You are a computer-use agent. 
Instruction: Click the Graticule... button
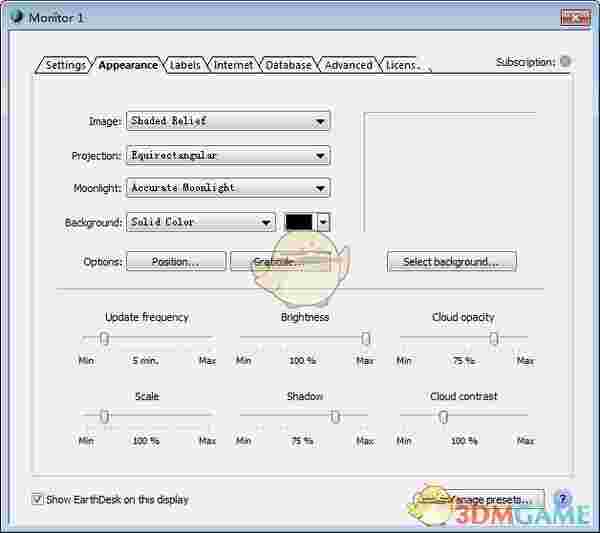(x=279, y=261)
